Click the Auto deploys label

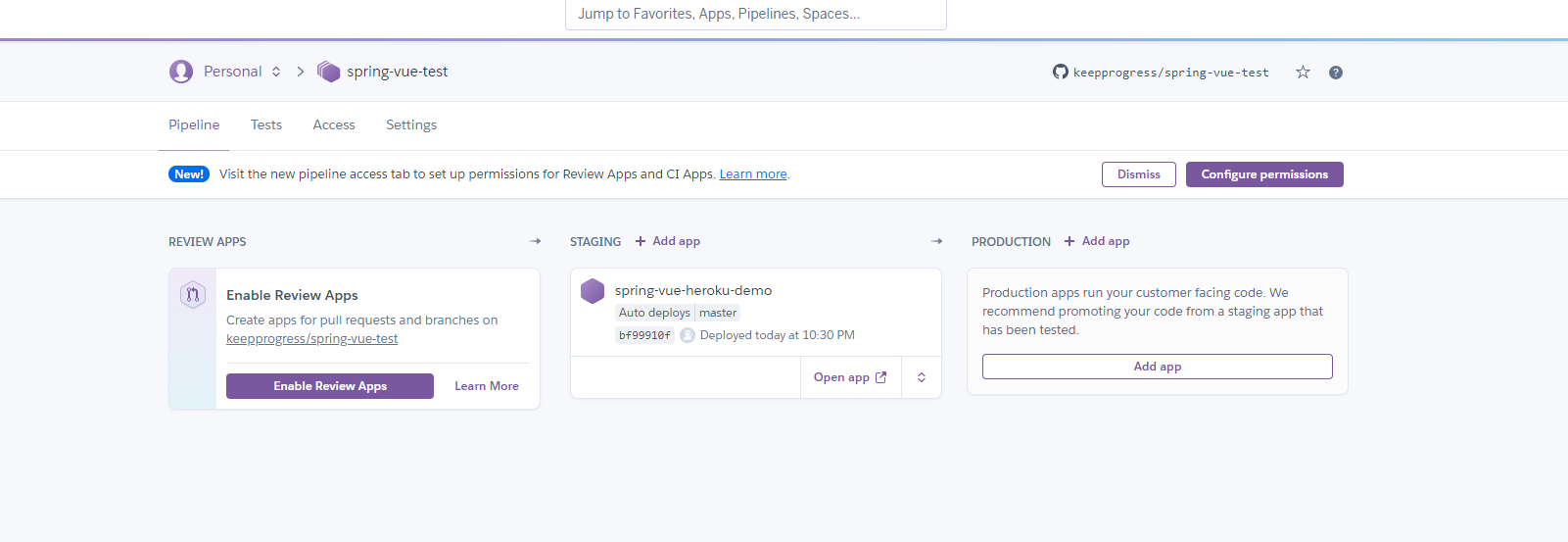coord(654,313)
